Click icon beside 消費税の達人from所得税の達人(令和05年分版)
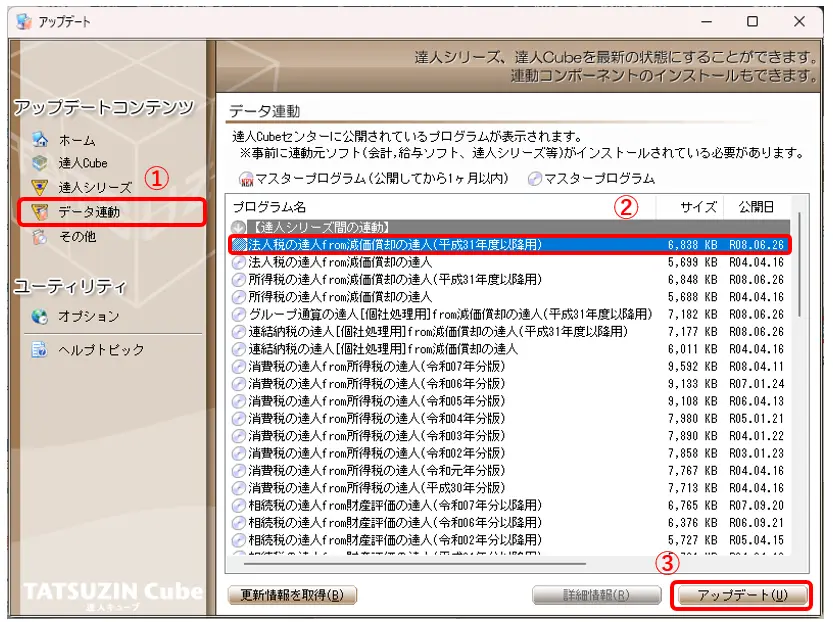 pos(239,401)
